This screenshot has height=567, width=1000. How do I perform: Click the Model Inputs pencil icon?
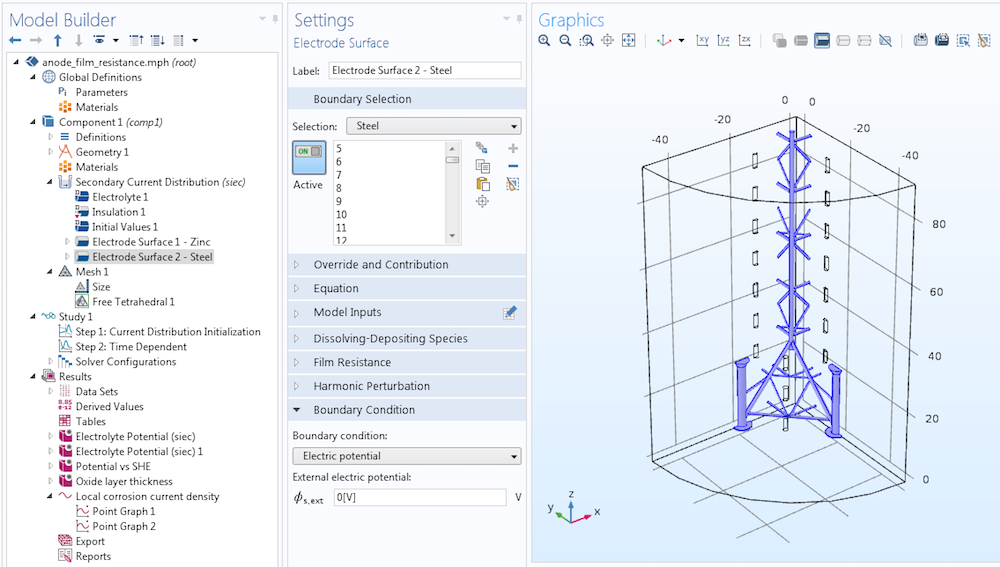(510, 313)
